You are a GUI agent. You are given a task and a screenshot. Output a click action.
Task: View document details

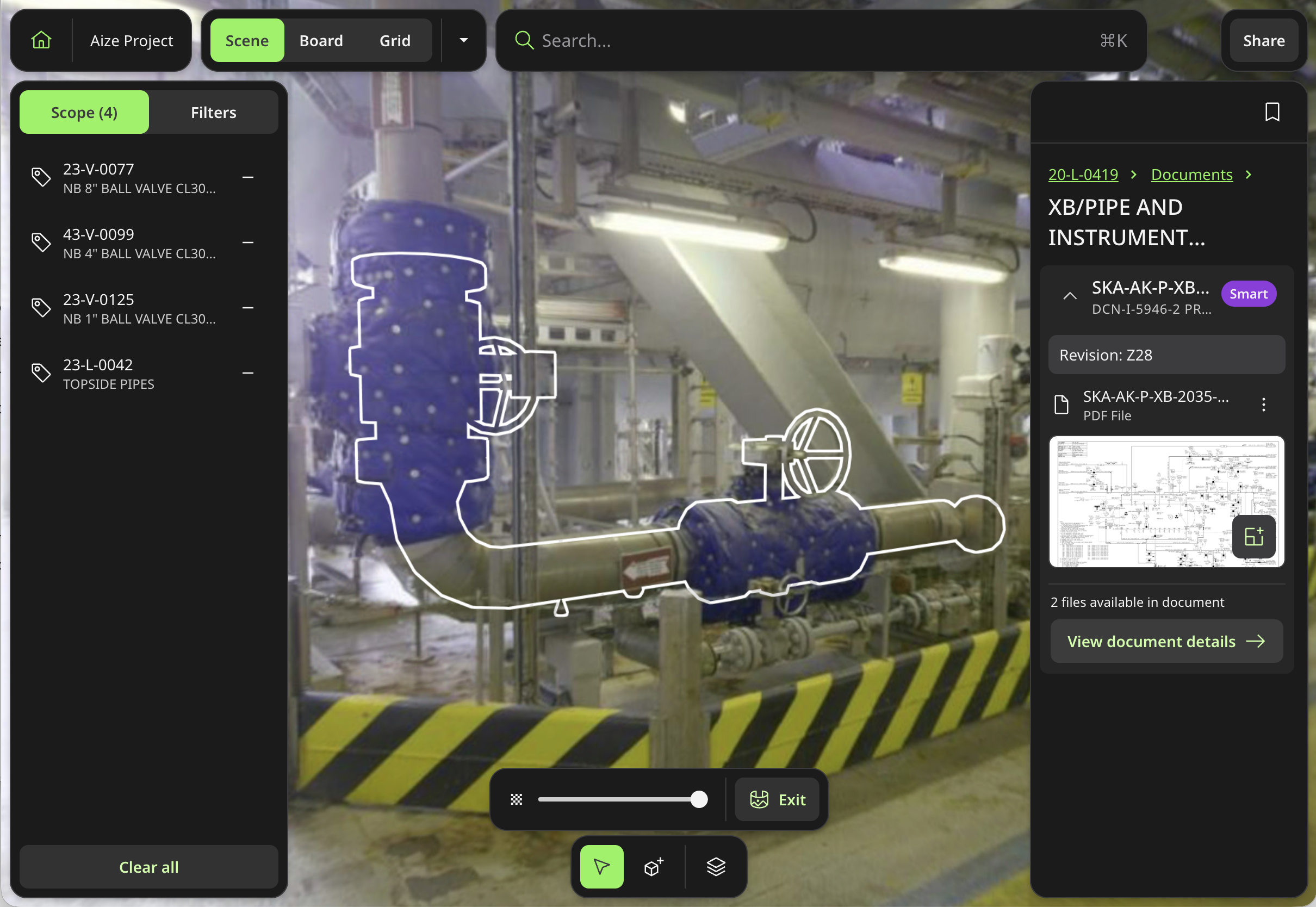tap(1166, 641)
